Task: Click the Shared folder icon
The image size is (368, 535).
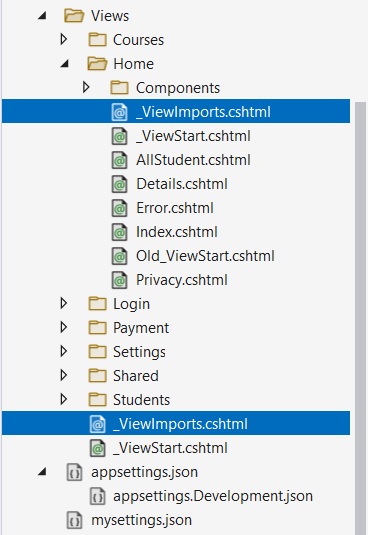Action: click(98, 376)
